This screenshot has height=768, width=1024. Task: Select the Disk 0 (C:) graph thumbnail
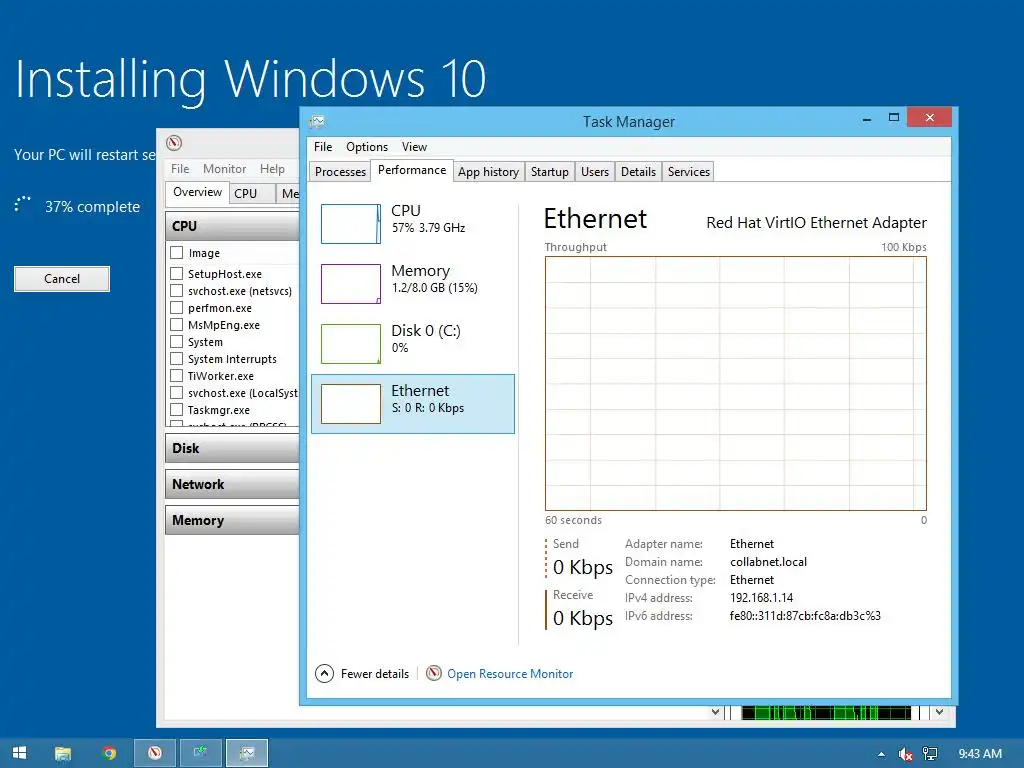[x=351, y=344]
